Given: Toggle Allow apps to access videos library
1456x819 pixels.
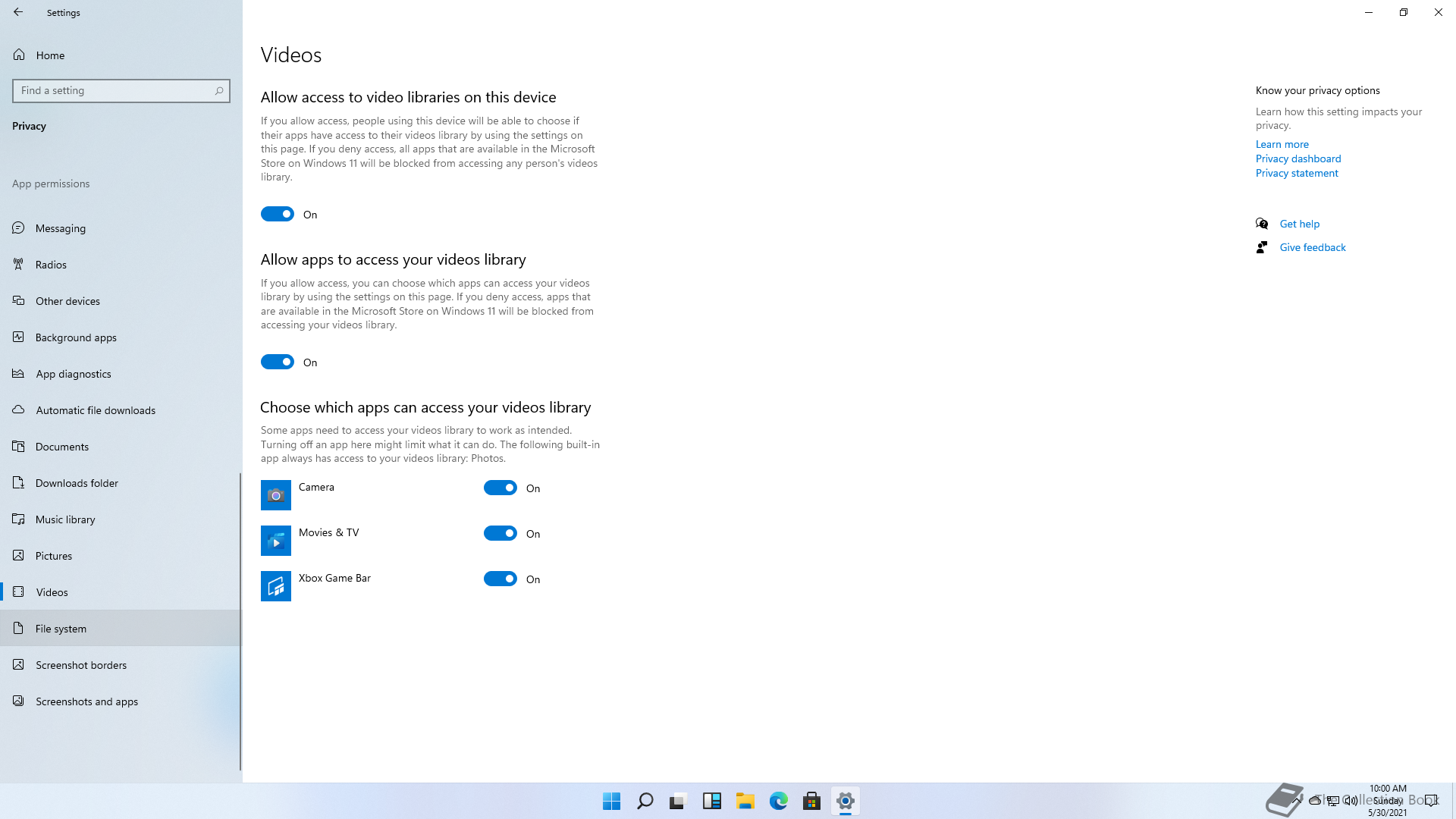Looking at the screenshot, I should tap(278, 362).
